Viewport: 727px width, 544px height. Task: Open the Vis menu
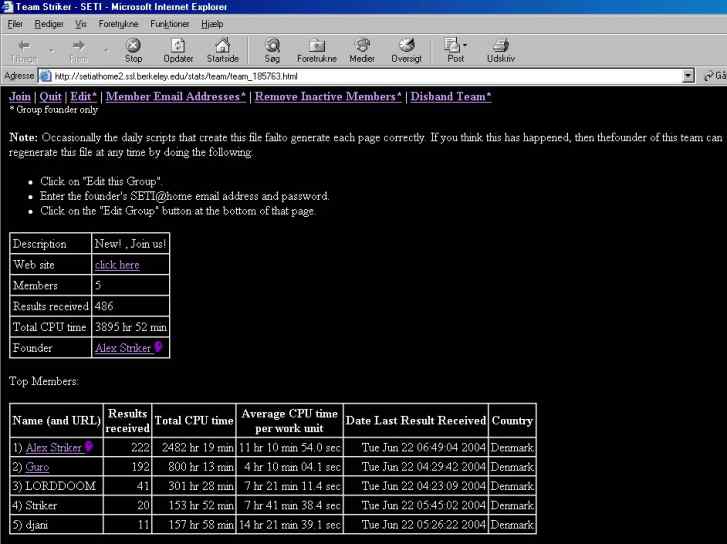(81, 24)
